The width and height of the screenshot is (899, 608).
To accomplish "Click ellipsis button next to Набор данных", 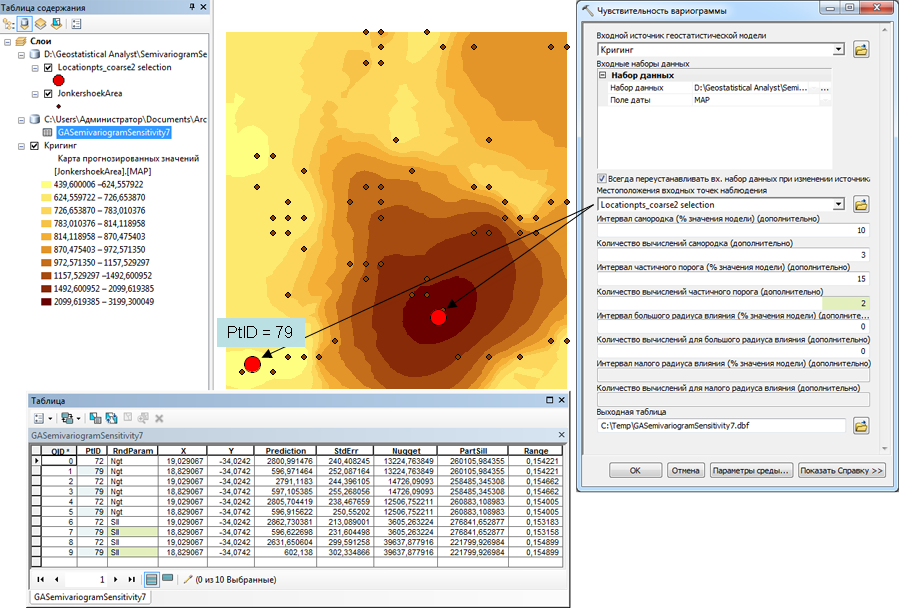I will tap(824, 88).
